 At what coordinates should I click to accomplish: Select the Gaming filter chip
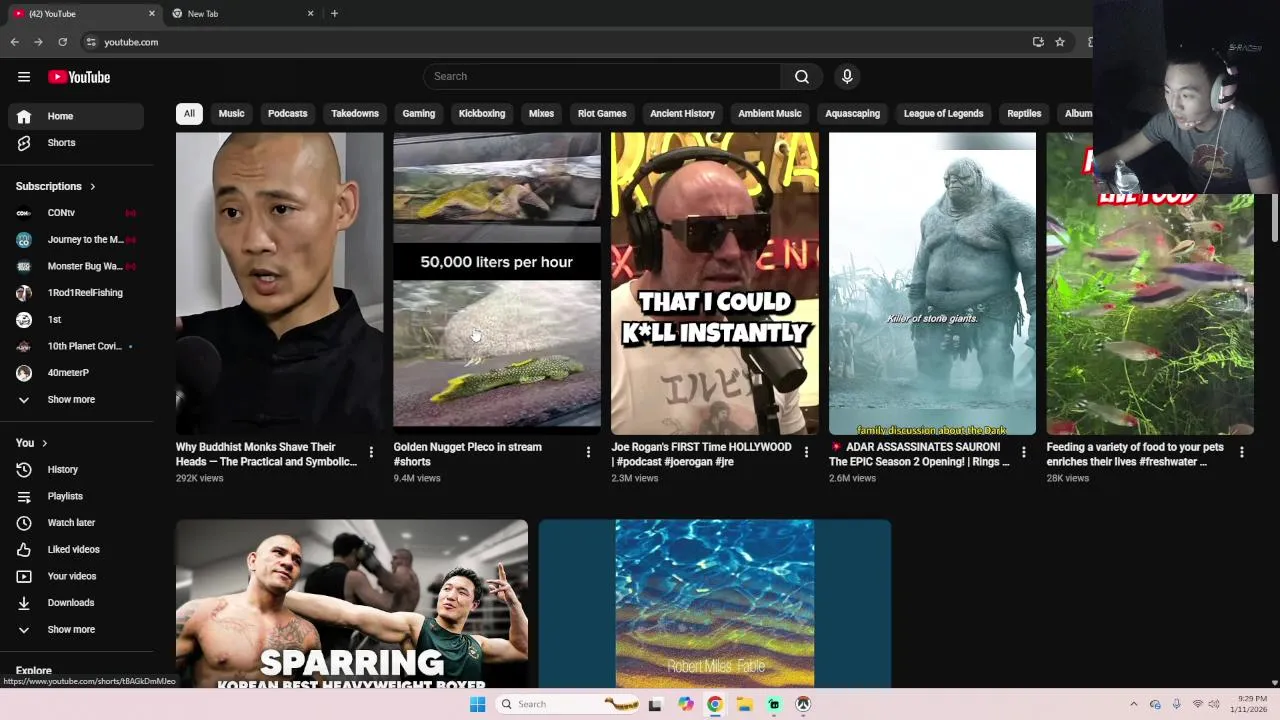419,113
